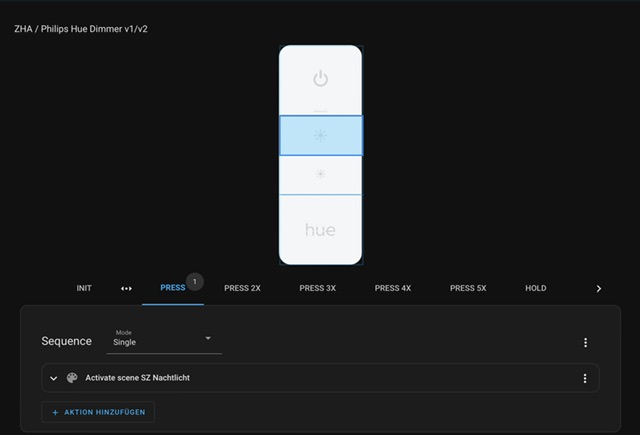Open the Mode dropdown set to Single
Screen dimensions: 640x435
(x=164, y=340)
